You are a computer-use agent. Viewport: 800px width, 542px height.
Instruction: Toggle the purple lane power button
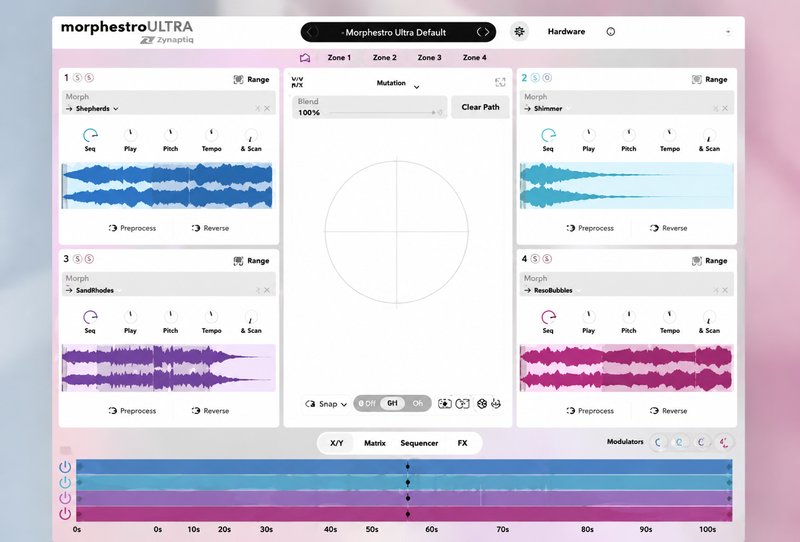(65, 498)
